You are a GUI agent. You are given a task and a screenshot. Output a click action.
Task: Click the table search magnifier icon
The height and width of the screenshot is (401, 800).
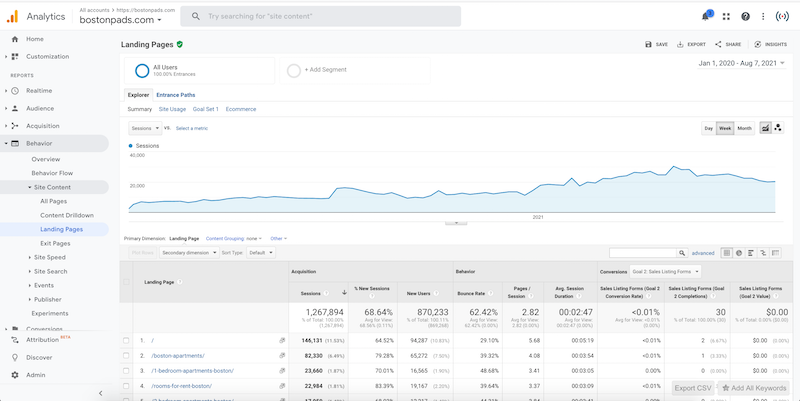pos(682,253)
